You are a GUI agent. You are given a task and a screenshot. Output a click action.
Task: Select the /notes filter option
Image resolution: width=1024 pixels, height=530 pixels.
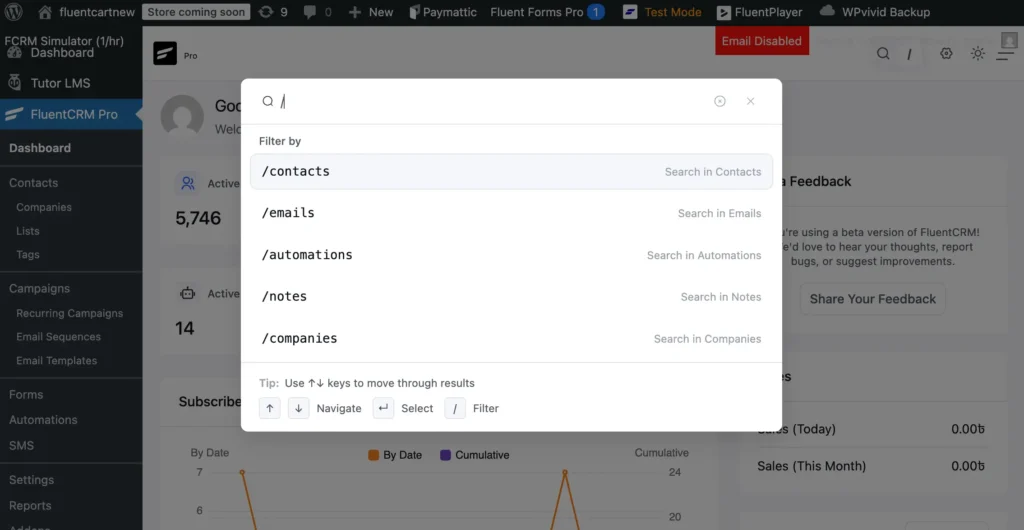(511, 297)
